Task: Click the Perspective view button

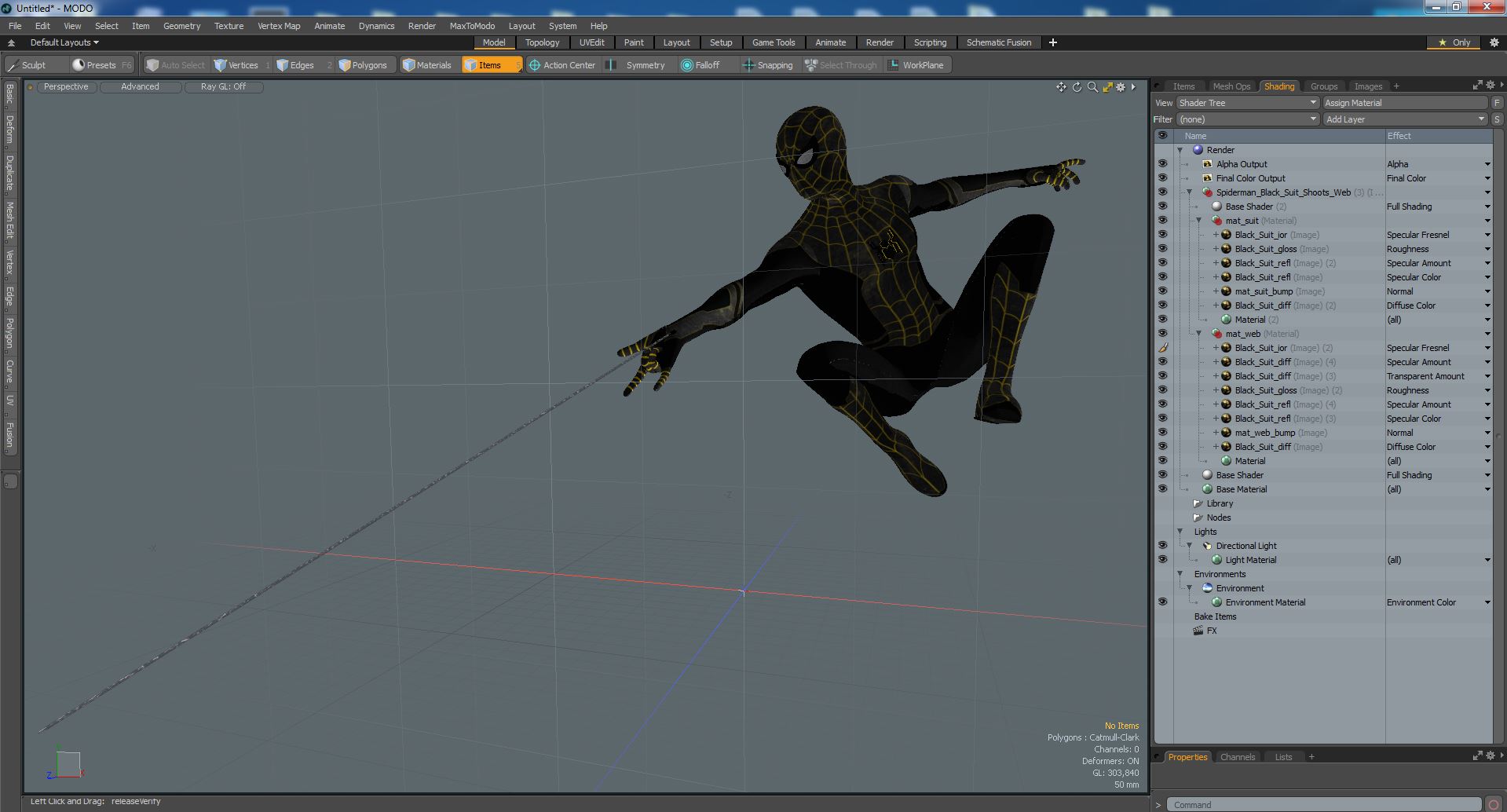Action: (x=66, y=87)
